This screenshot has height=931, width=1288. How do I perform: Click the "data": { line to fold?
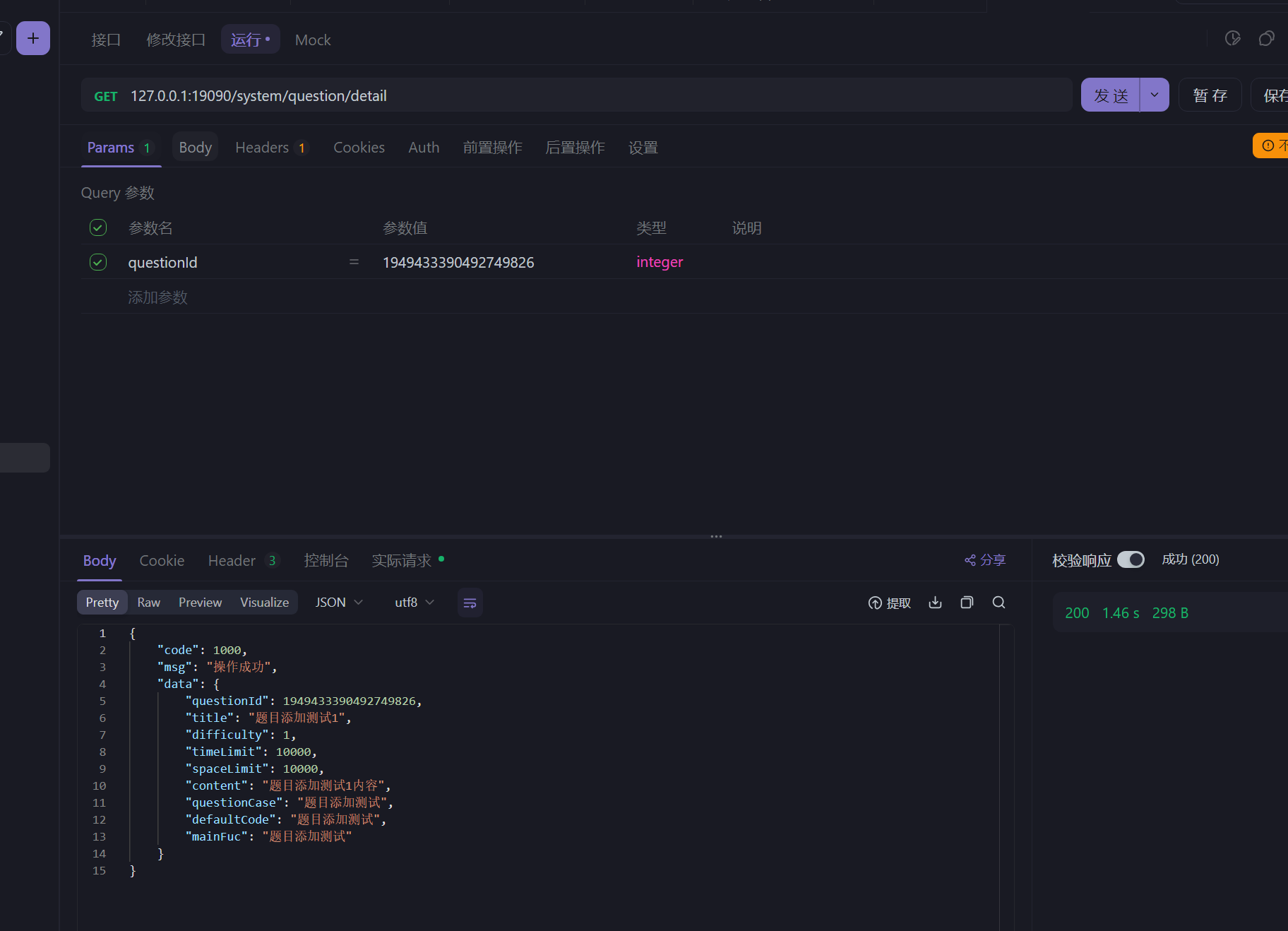188,684
